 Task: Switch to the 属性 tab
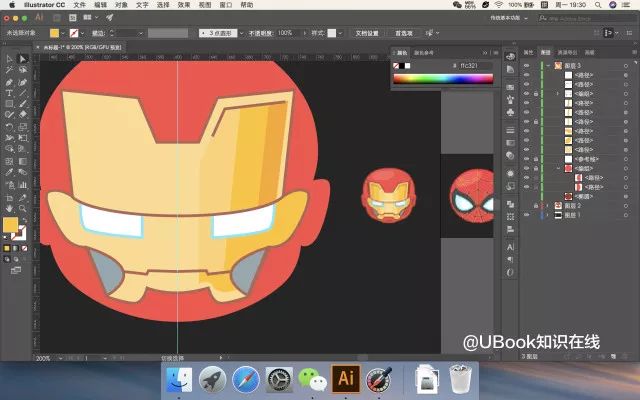[529, 52]
